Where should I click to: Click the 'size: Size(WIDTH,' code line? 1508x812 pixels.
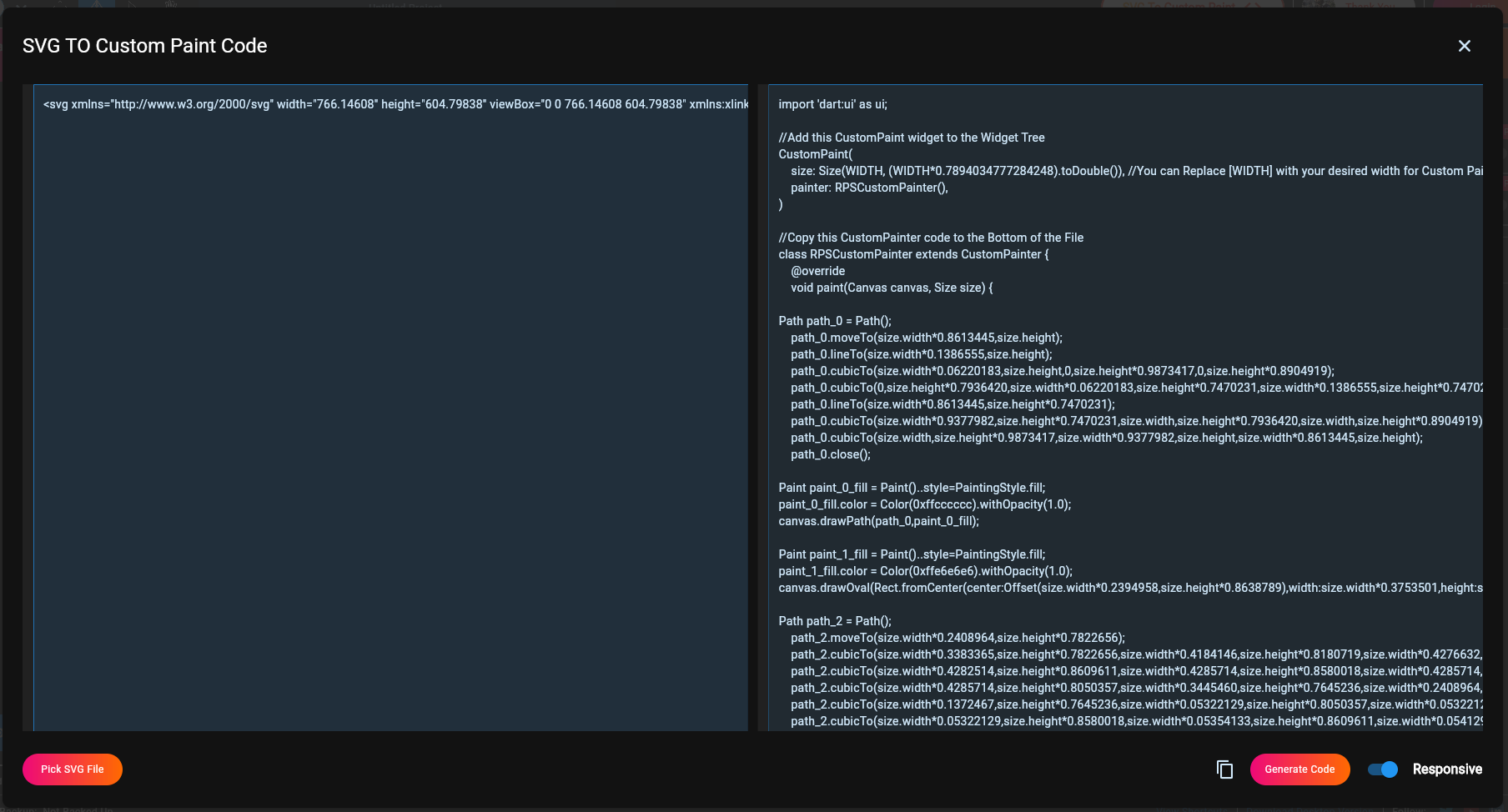1137,171
